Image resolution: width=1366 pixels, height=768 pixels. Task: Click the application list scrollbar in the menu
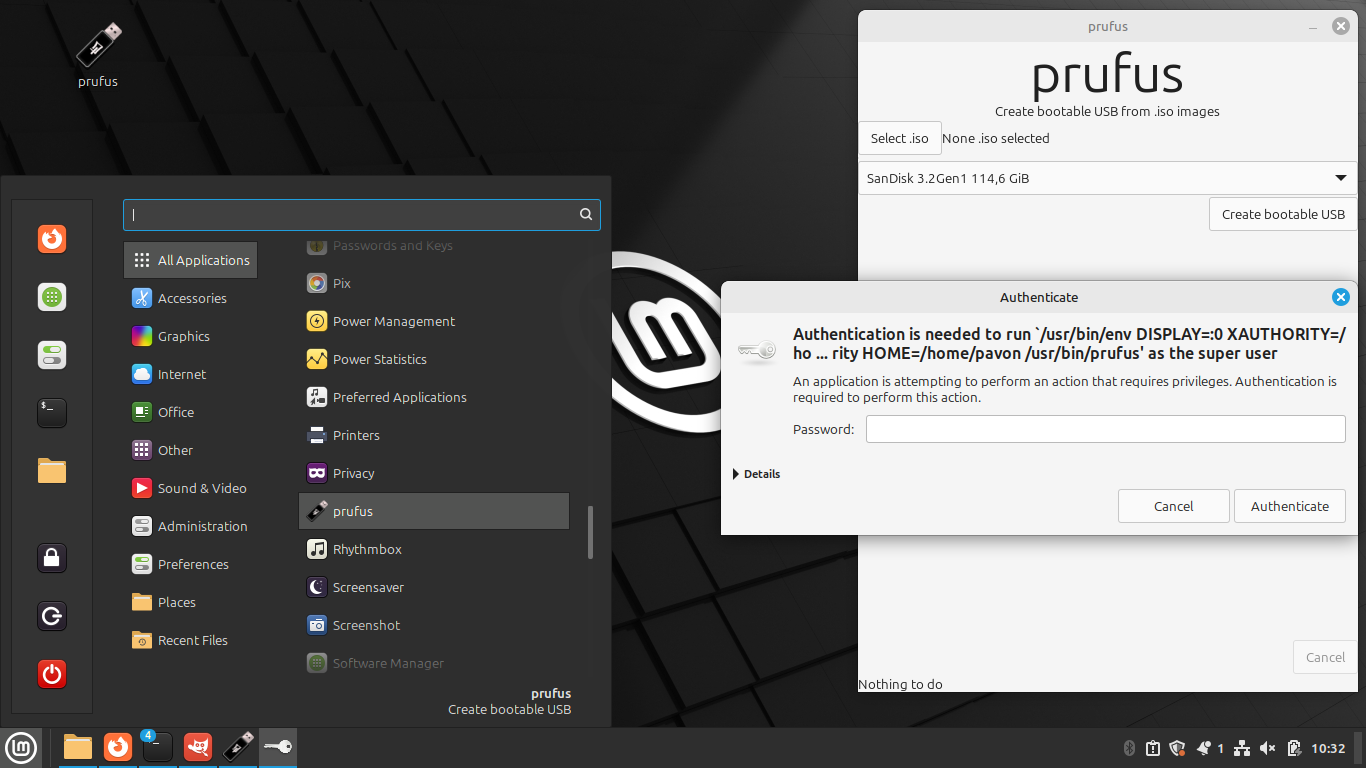590,532
